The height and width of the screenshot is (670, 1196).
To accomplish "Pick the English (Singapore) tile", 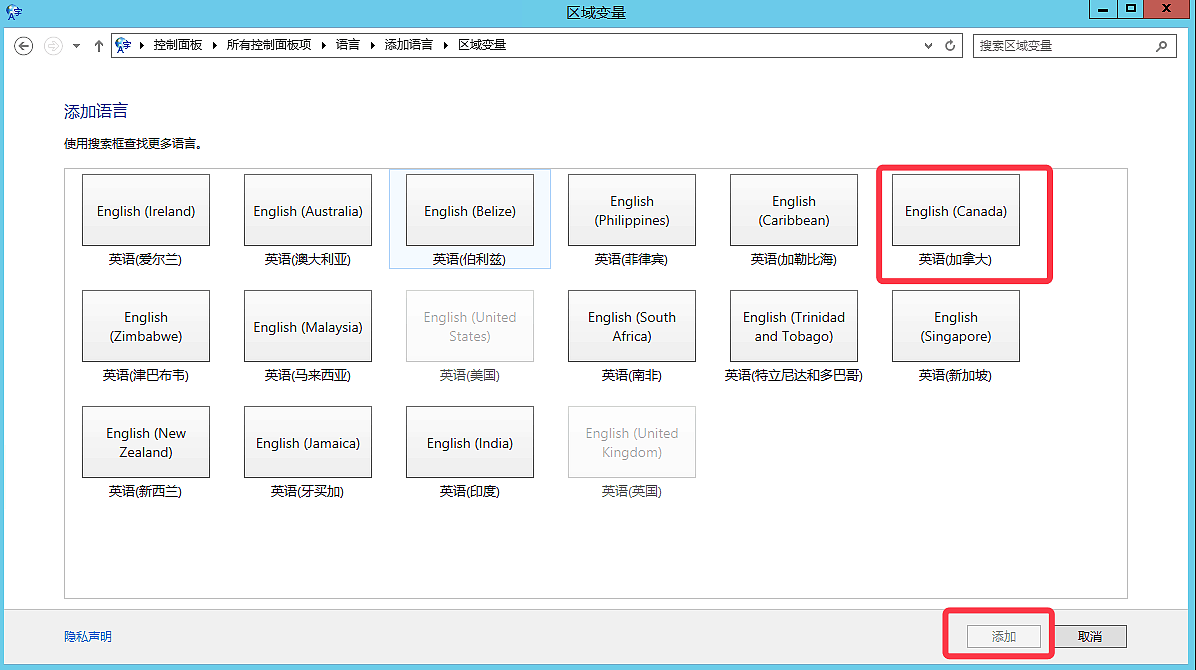I will click(x=955, y=327).
